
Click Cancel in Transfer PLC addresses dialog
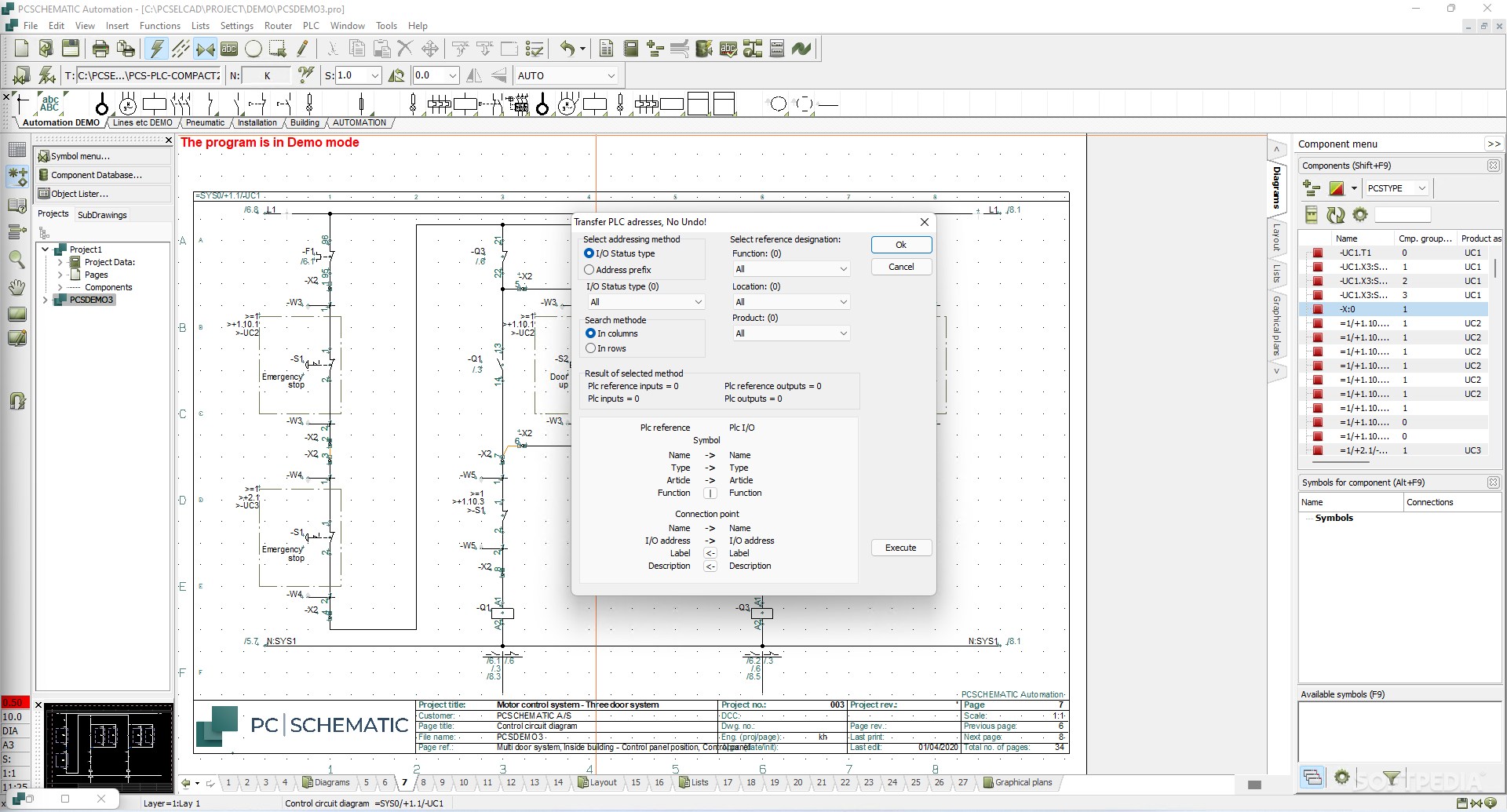tap(901, 267)
